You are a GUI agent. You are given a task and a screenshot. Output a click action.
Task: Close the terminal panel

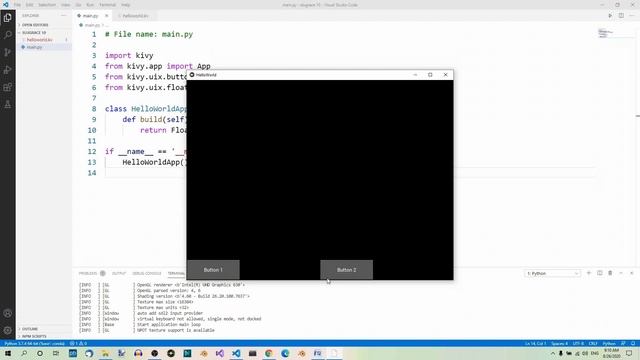(632, 273)
